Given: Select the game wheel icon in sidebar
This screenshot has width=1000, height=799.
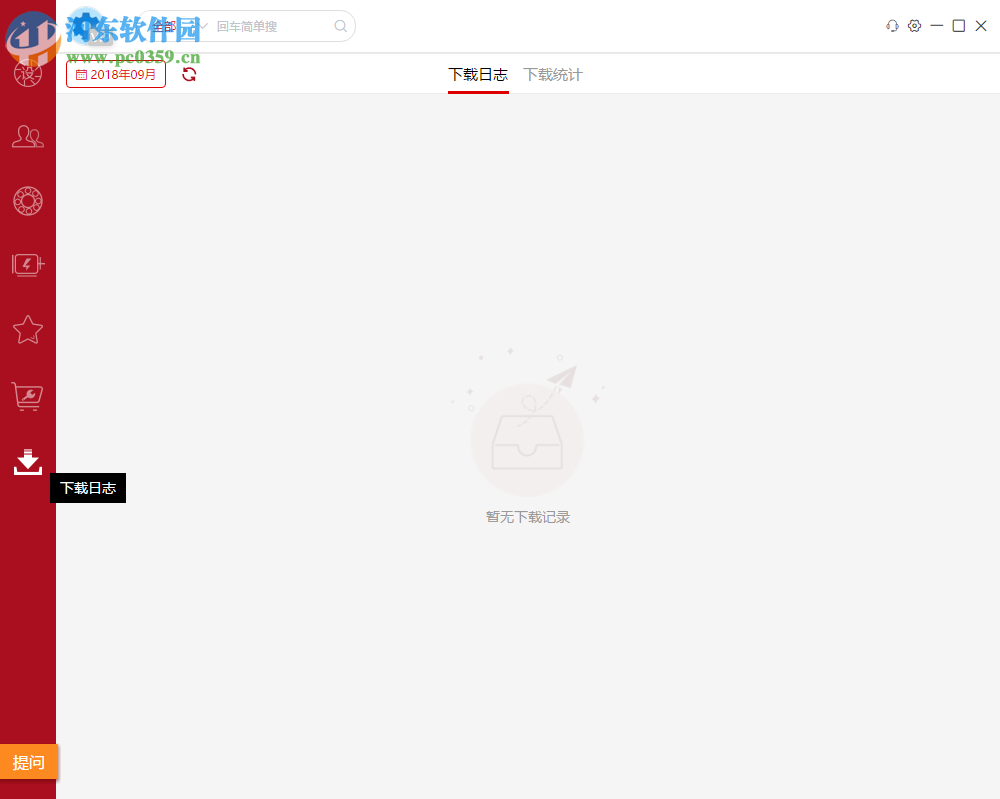Looking at the screenshot, I should pos(27,201).
